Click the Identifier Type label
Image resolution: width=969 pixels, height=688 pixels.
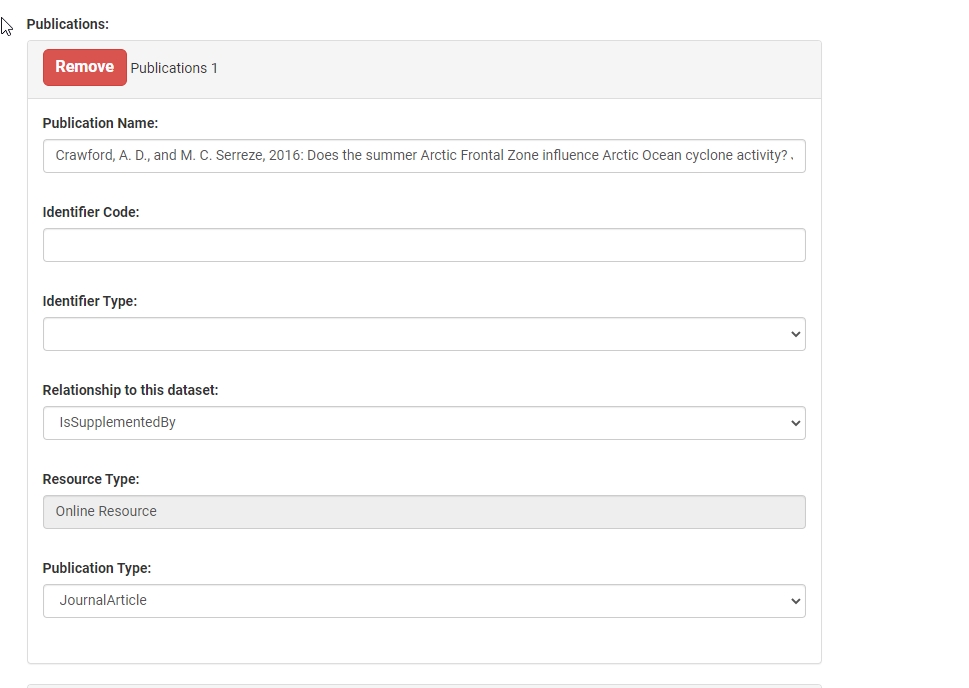point(90,301)
